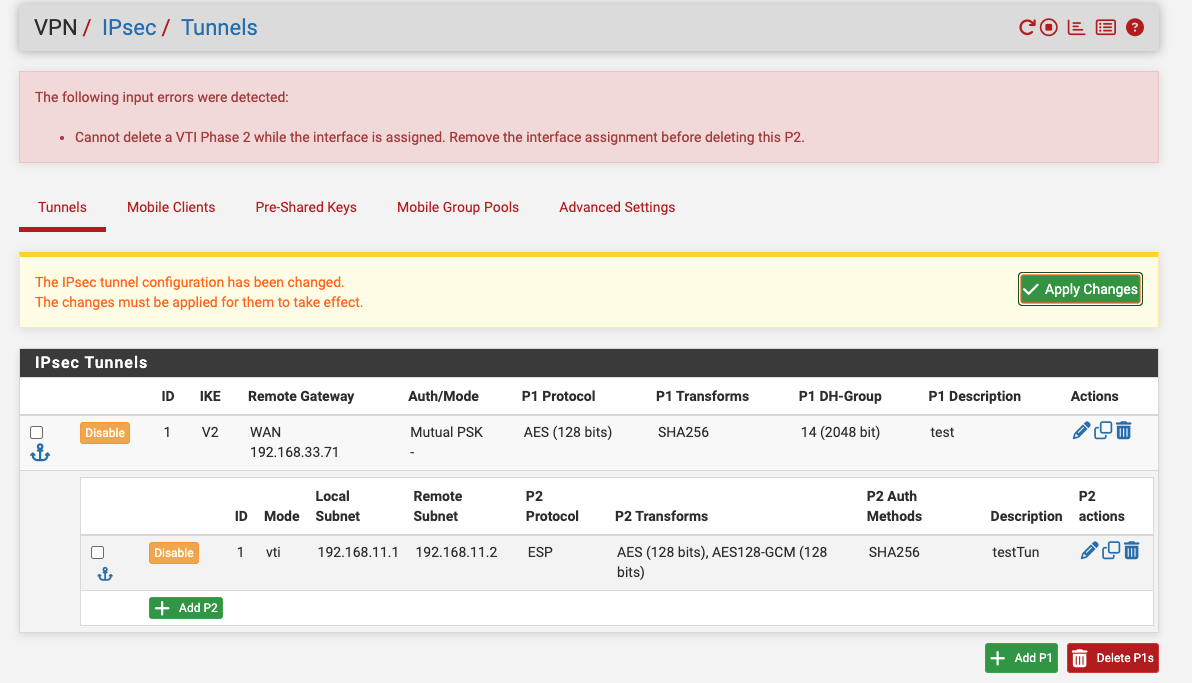This screenshot has width=1192, height=683.
Task: Edit the testTun phase 2 entry
Action: click(x=1089, y=551)
